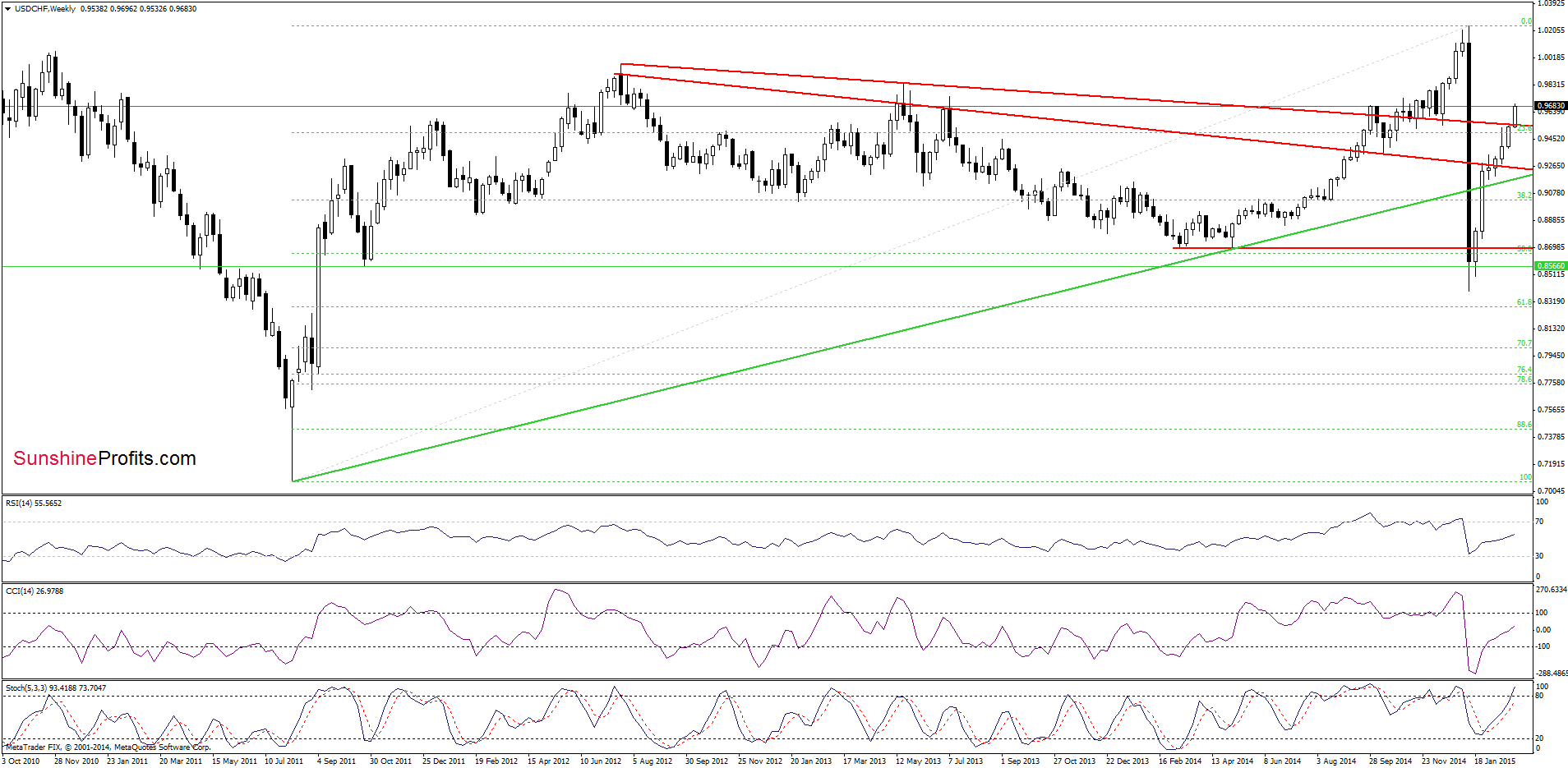Screen dimensions: 1568x768
Task: Click the 0.75655 price axis label
Action: click(x=1551, y=410)
